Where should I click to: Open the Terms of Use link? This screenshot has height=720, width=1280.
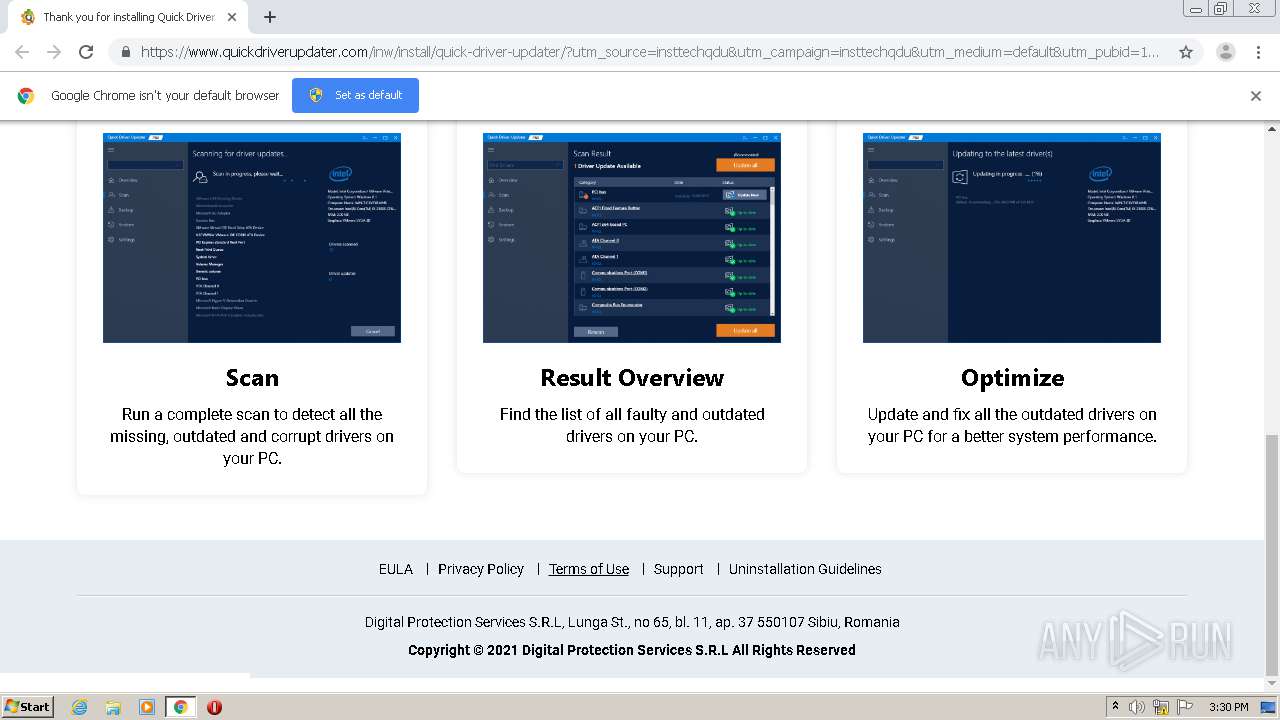tap(589, 569)
